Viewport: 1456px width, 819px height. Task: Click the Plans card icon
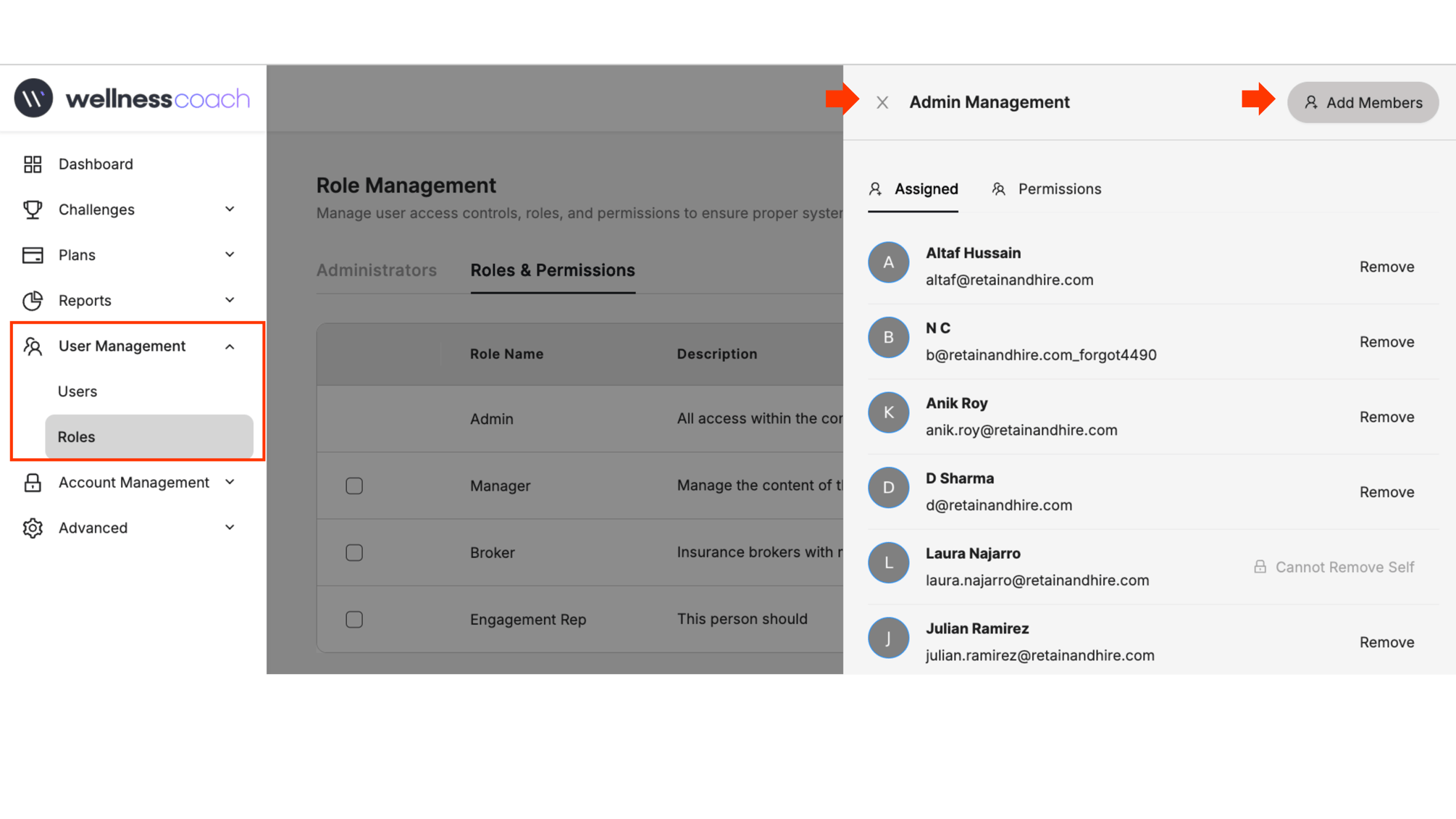pyautogui.click(x=33, y=255)
